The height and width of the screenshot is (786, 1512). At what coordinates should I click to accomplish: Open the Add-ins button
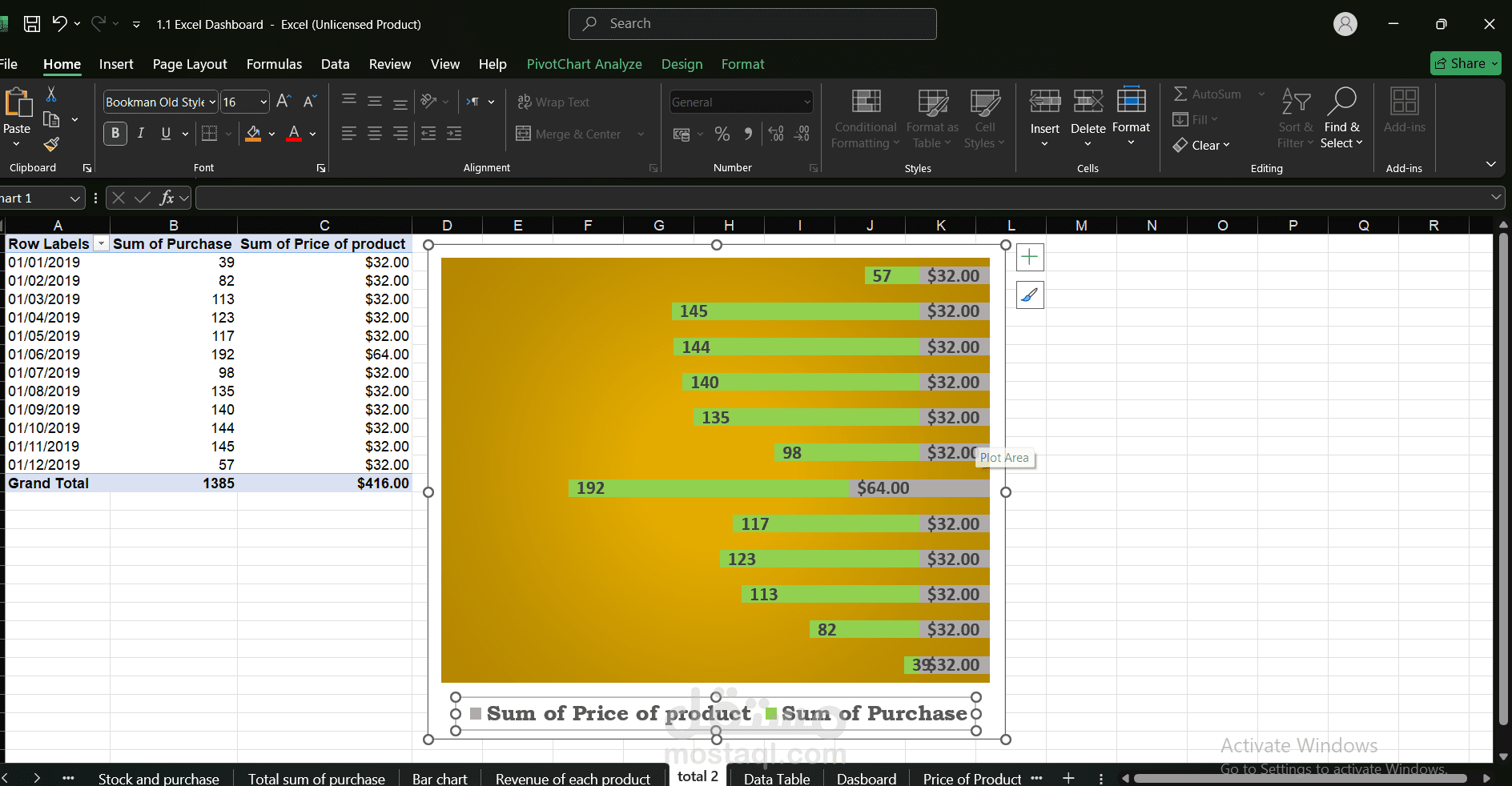(1405, 111)
